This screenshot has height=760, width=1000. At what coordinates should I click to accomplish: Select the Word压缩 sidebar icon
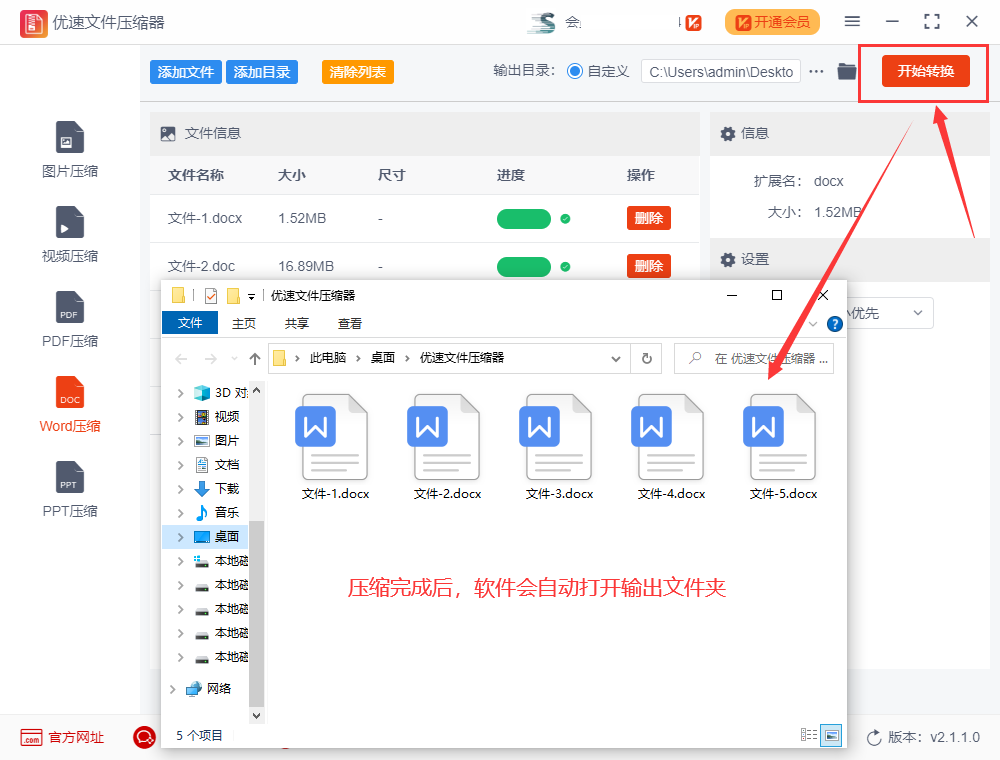70,392
